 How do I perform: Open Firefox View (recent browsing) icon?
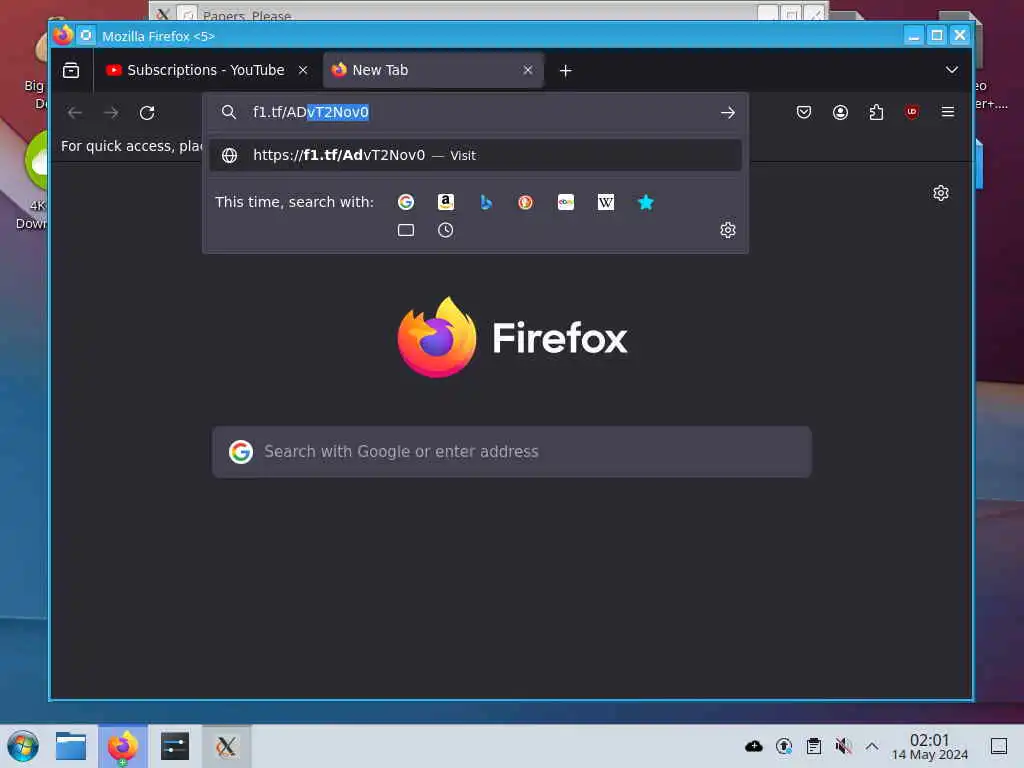pos(71,70)
